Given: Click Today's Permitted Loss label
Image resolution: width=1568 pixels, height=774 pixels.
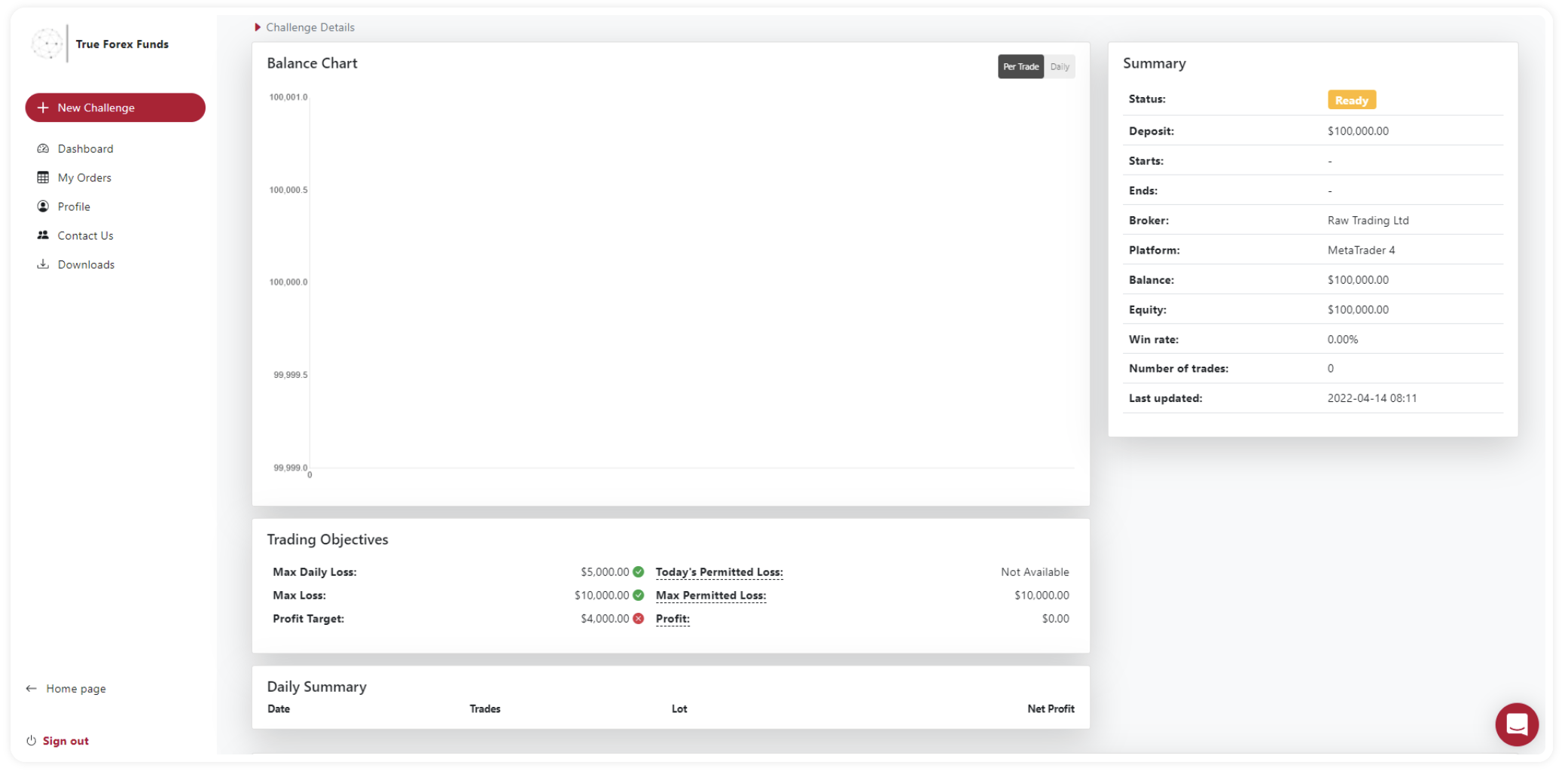Looking at the screenshot, I should (719, 572).
